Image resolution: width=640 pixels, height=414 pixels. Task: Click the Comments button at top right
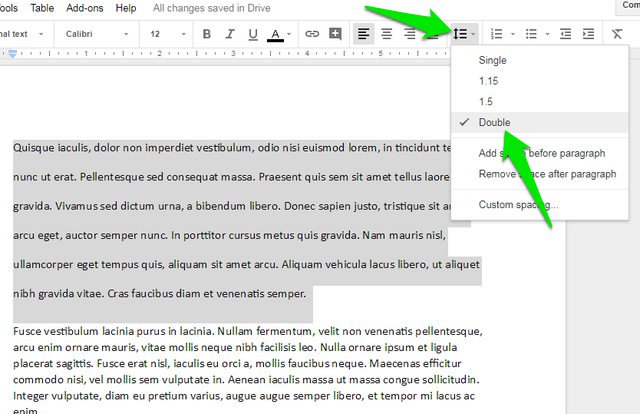629,5
